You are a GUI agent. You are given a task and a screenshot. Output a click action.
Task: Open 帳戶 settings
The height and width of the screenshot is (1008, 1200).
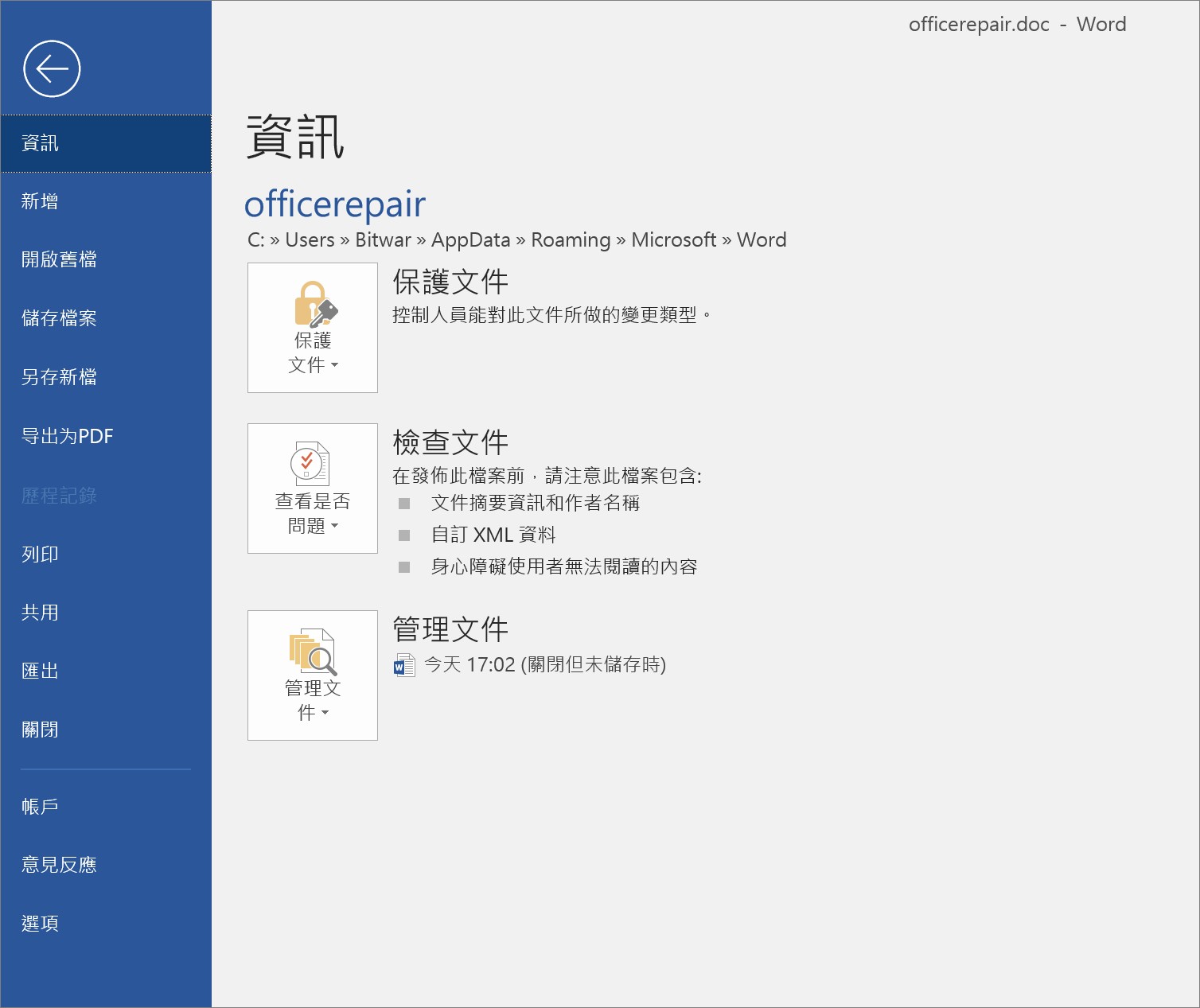coord(106,807)
